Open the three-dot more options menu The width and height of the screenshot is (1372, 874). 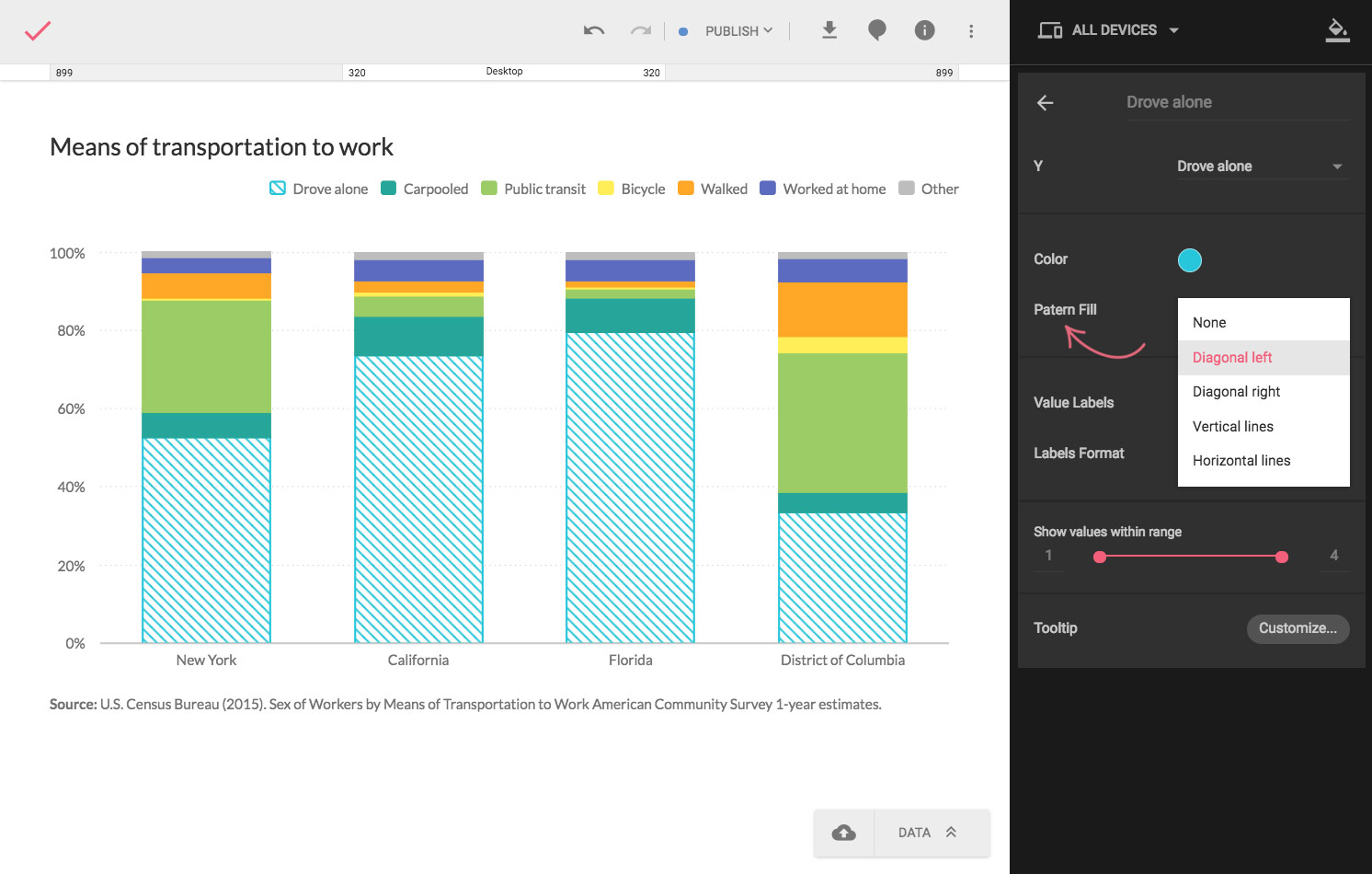pos(971,31)
